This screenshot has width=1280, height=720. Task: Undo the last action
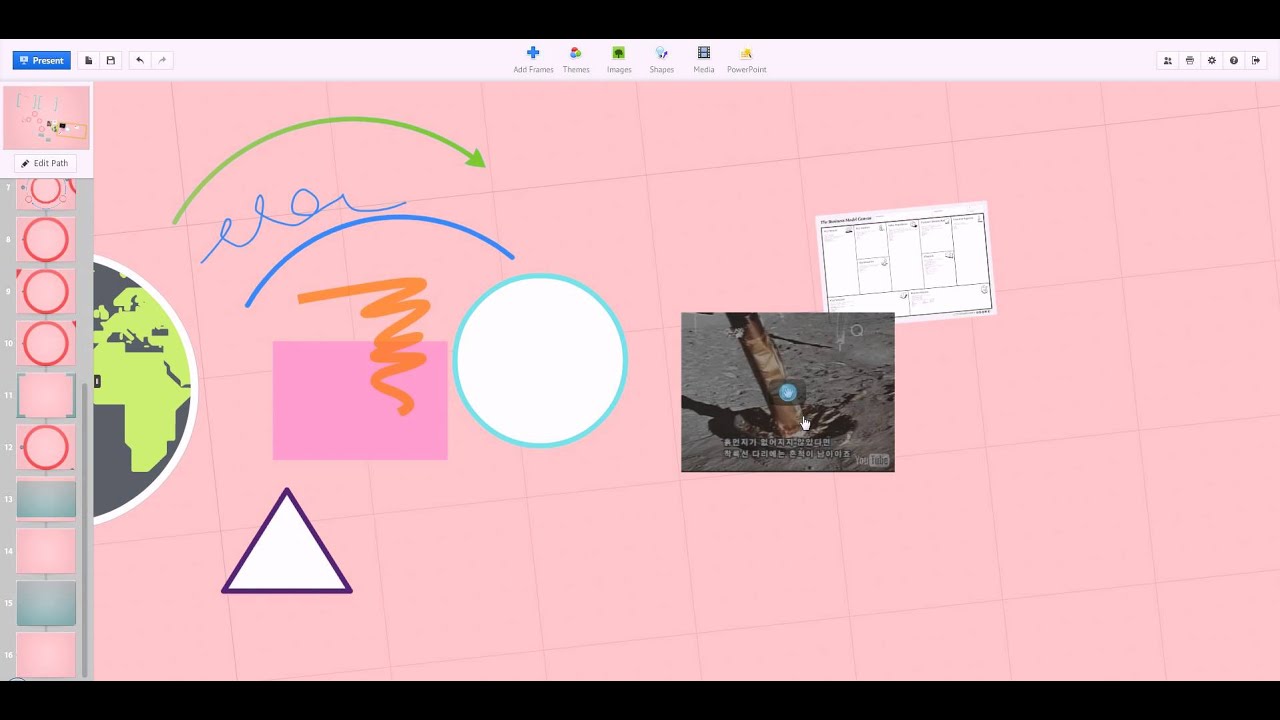(x=139, y=60)
